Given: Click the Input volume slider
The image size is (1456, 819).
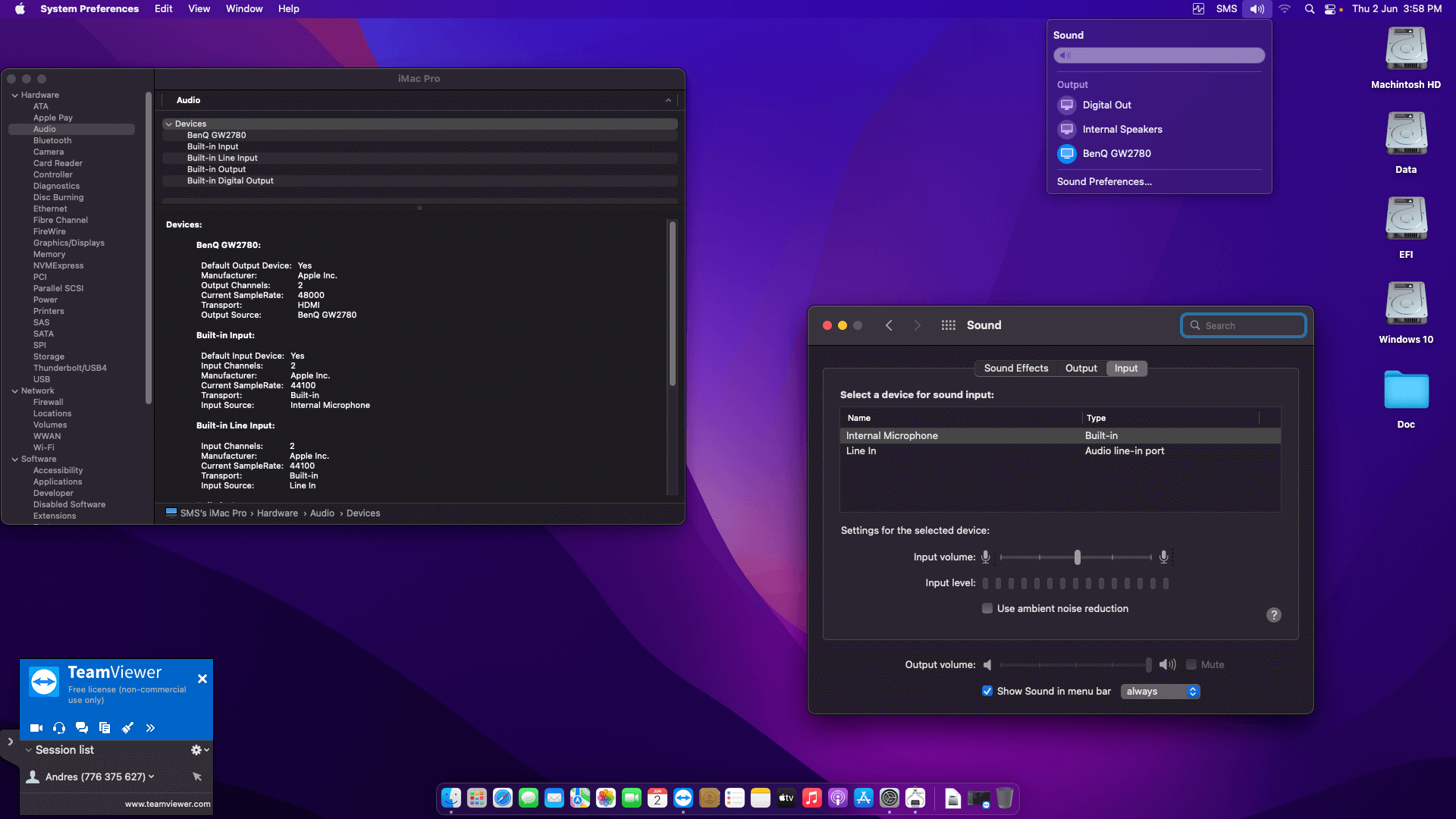Looking at the screenshot, I should [x=1076, y=557].
